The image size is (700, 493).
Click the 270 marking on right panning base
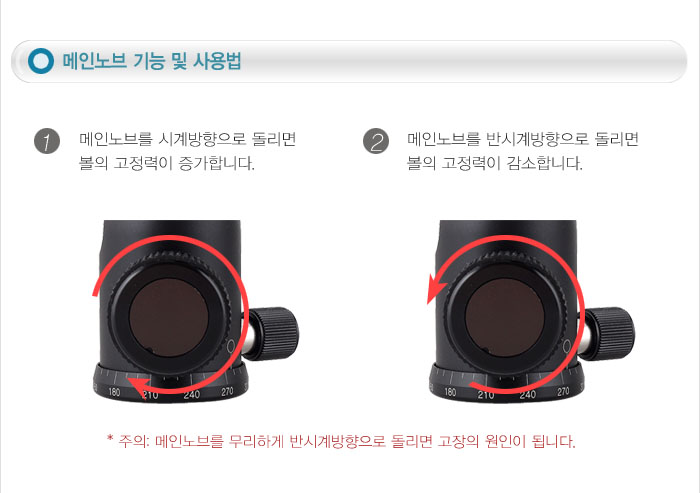pyautogui.click(x=563, y=391)
